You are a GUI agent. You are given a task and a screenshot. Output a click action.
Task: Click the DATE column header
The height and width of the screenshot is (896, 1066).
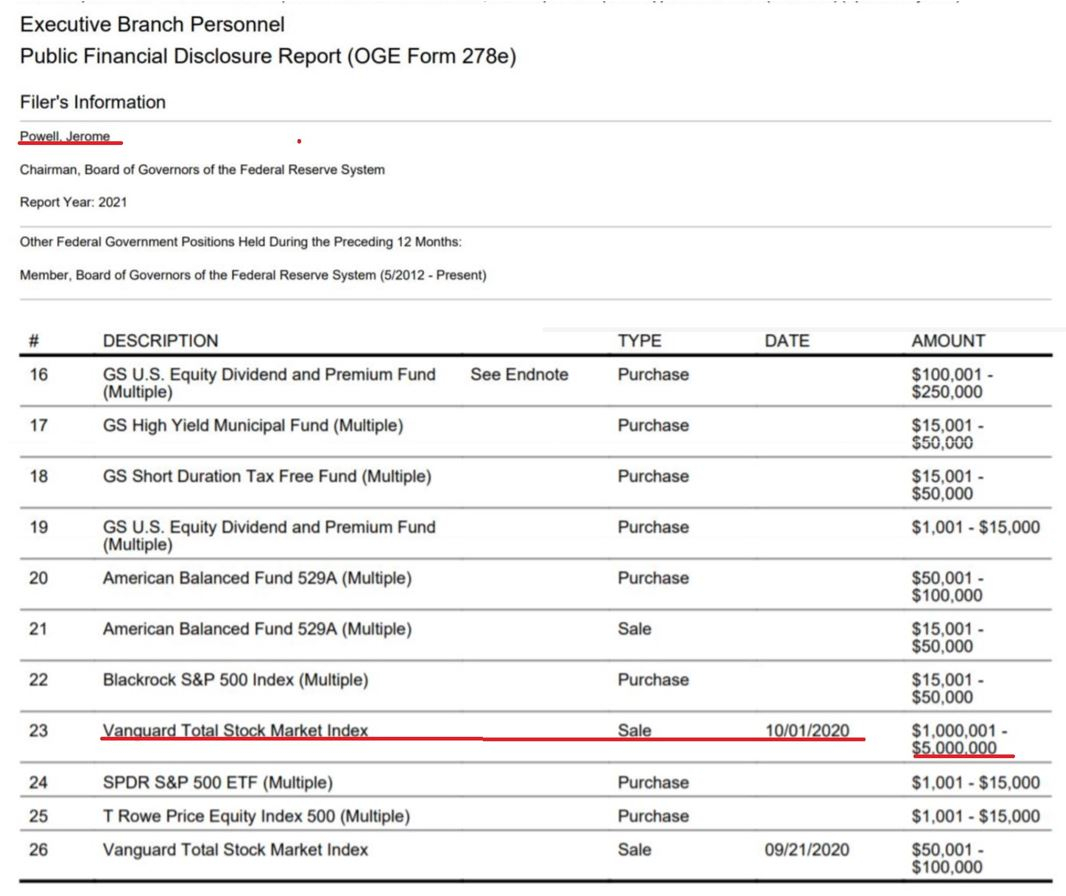pos(787,341)
